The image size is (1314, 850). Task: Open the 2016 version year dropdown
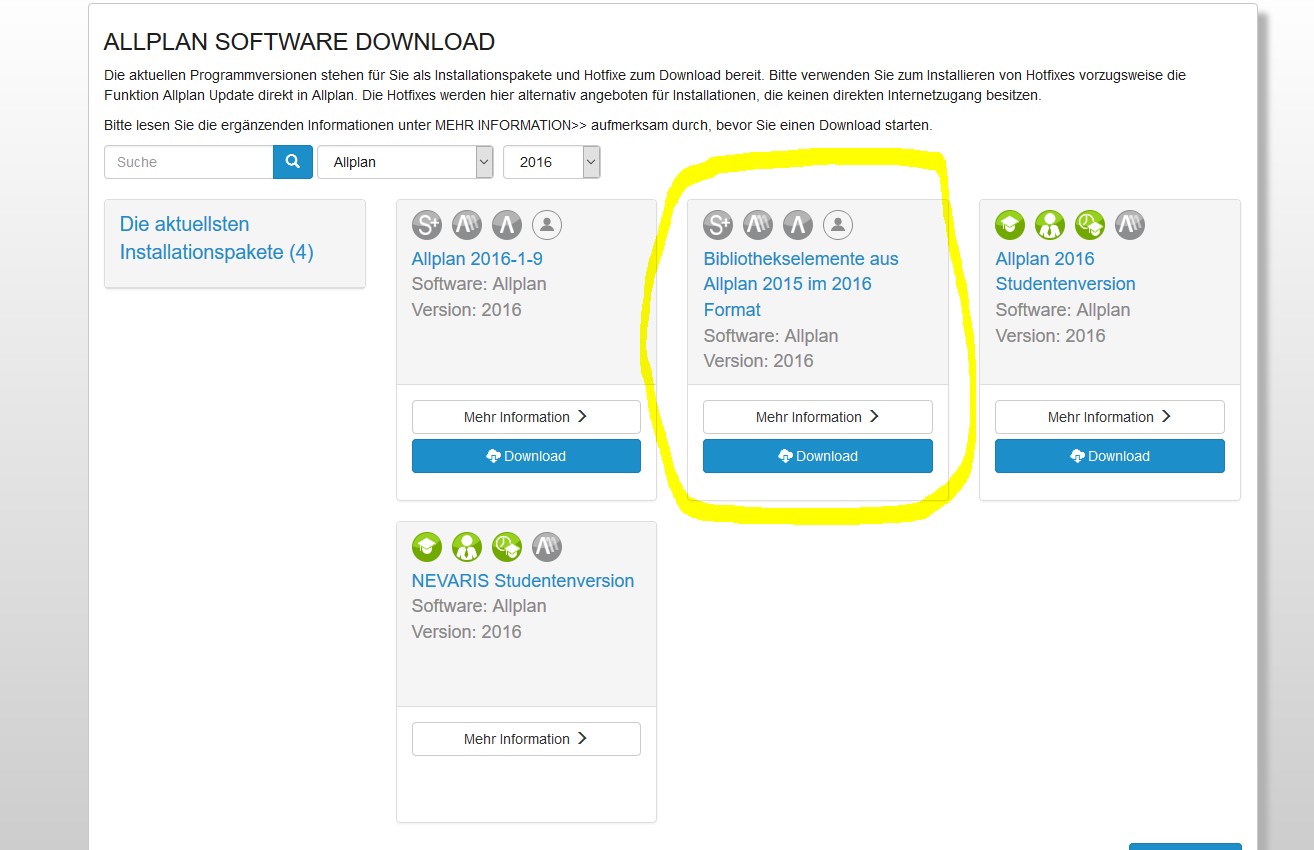(x=551, y=162)
